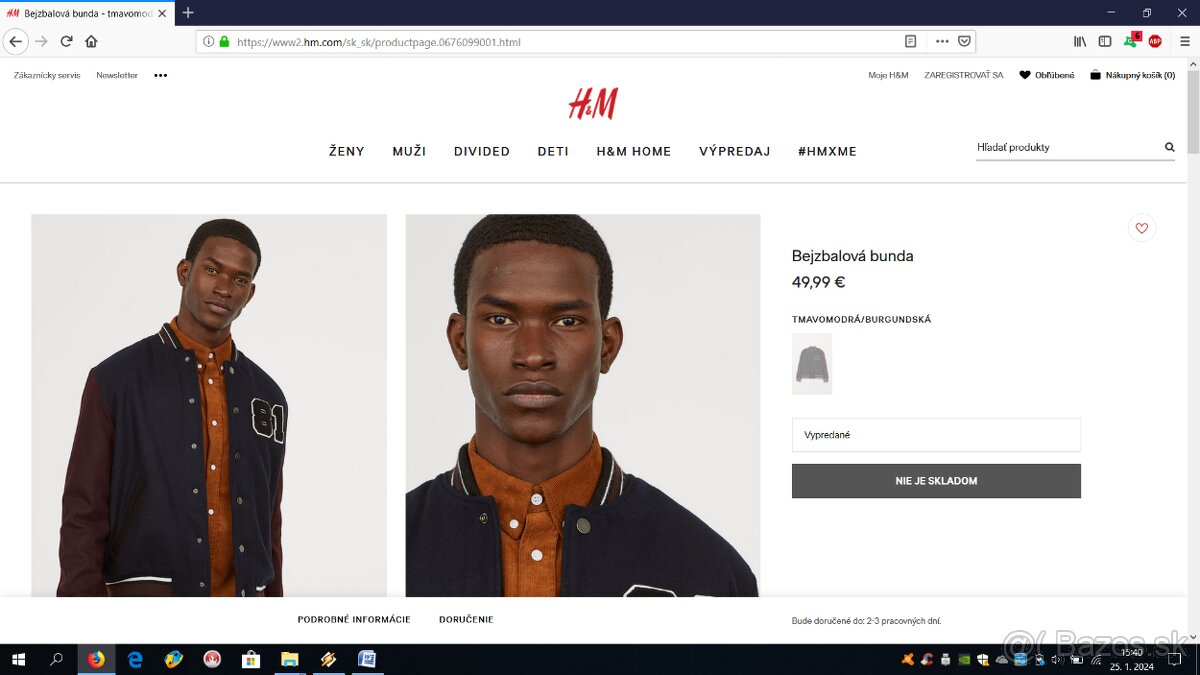Click the Hľadať produkty search field
The width and height of the screenshot is (1200, 675).
[1067, 147]
